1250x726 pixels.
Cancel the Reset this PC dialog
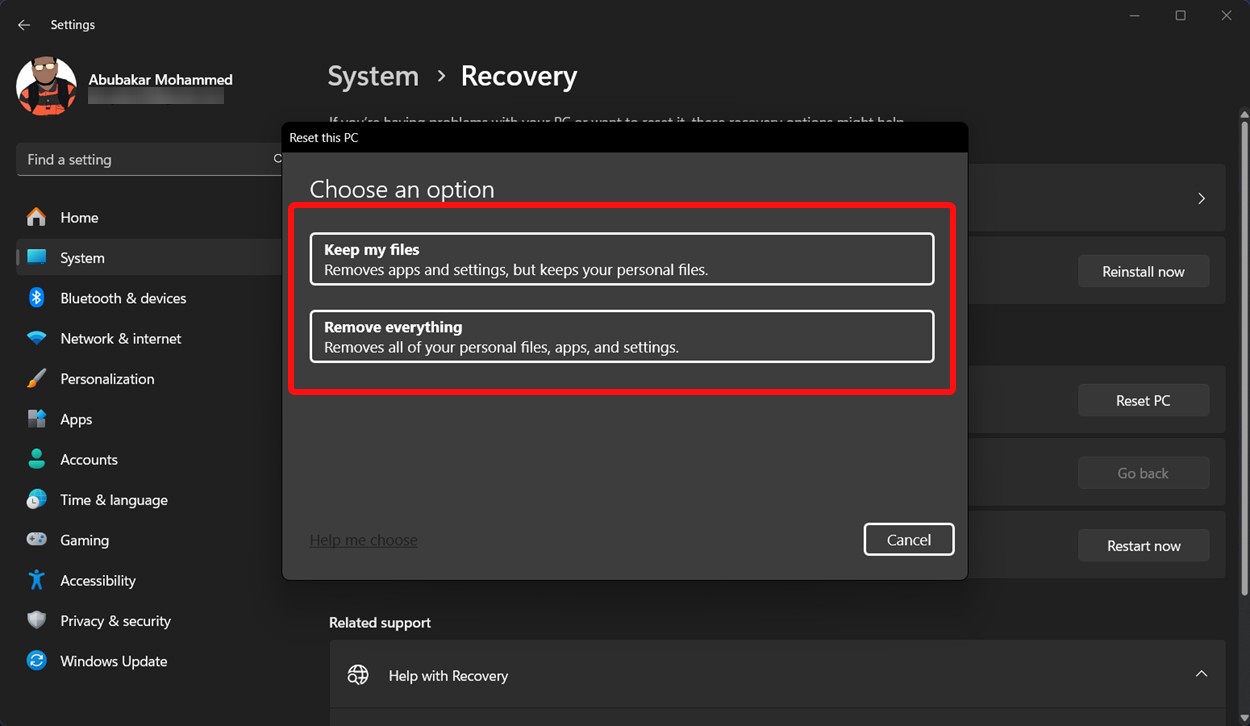(x=908, y=539)
